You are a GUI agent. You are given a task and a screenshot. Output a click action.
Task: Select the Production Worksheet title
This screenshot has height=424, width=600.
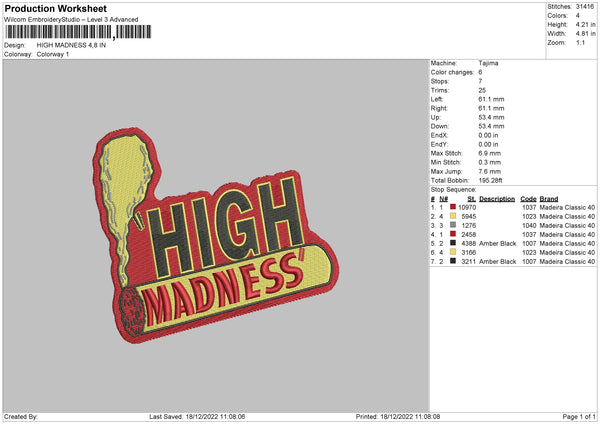pos(55,8)
